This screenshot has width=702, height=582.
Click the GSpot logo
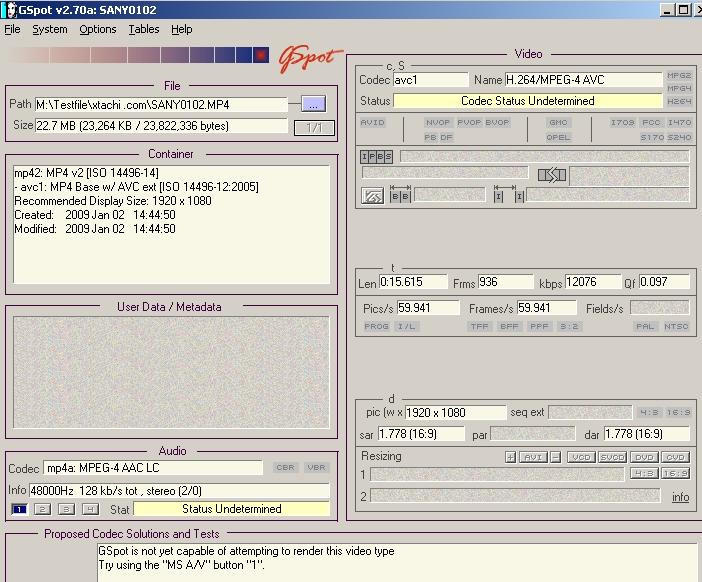[309, 59]
